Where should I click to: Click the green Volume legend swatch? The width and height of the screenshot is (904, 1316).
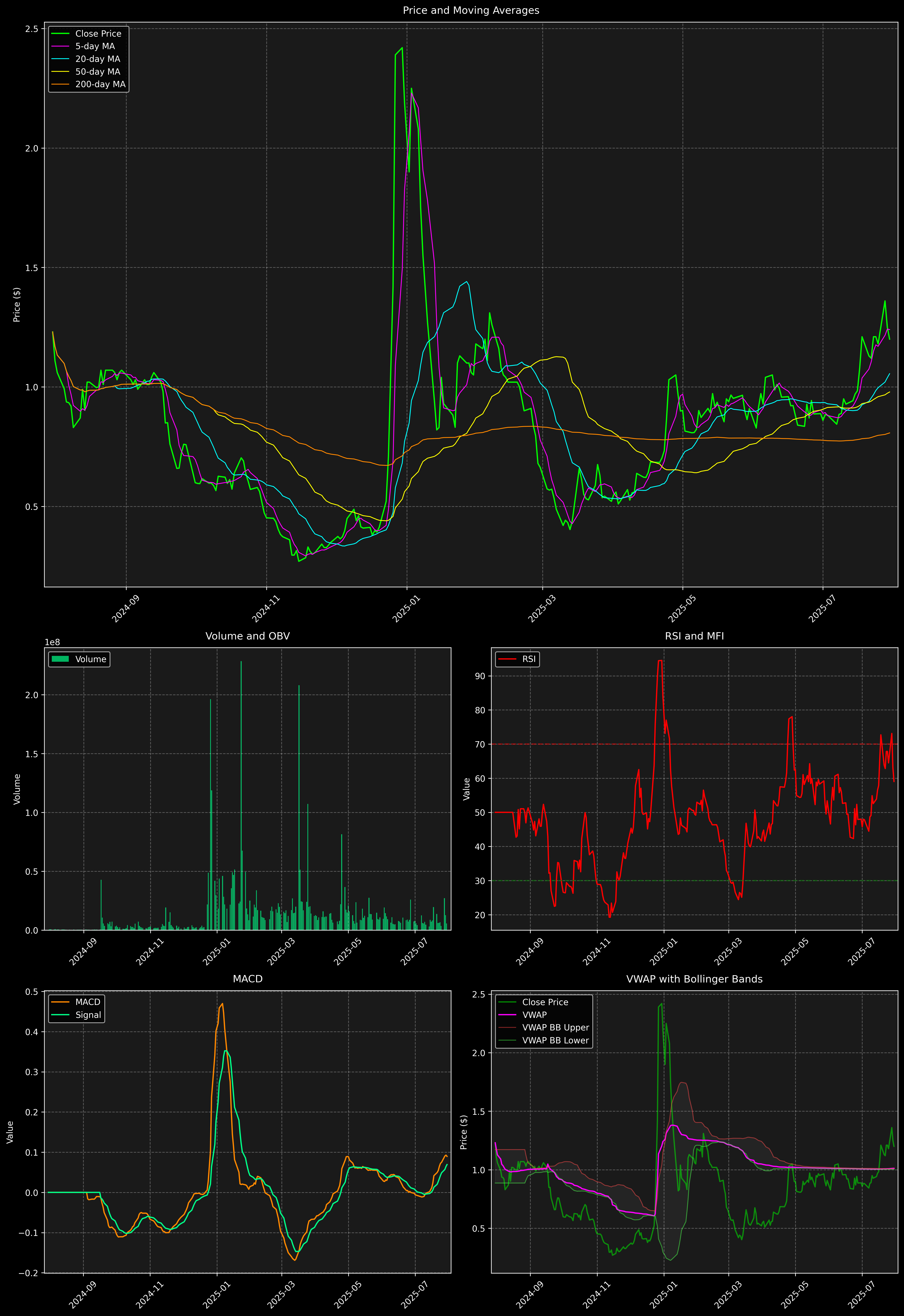pos(60,659)
